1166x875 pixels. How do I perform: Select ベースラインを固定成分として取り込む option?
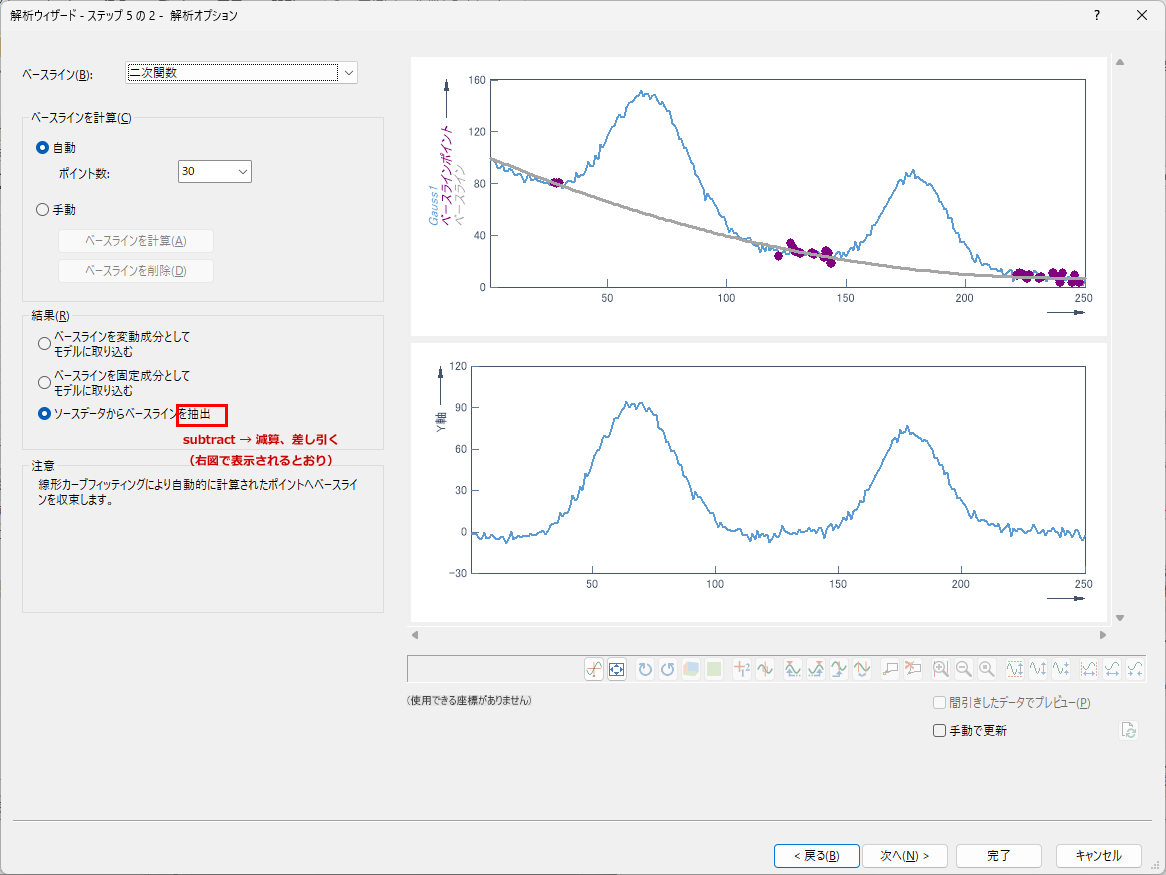(43, 382)
